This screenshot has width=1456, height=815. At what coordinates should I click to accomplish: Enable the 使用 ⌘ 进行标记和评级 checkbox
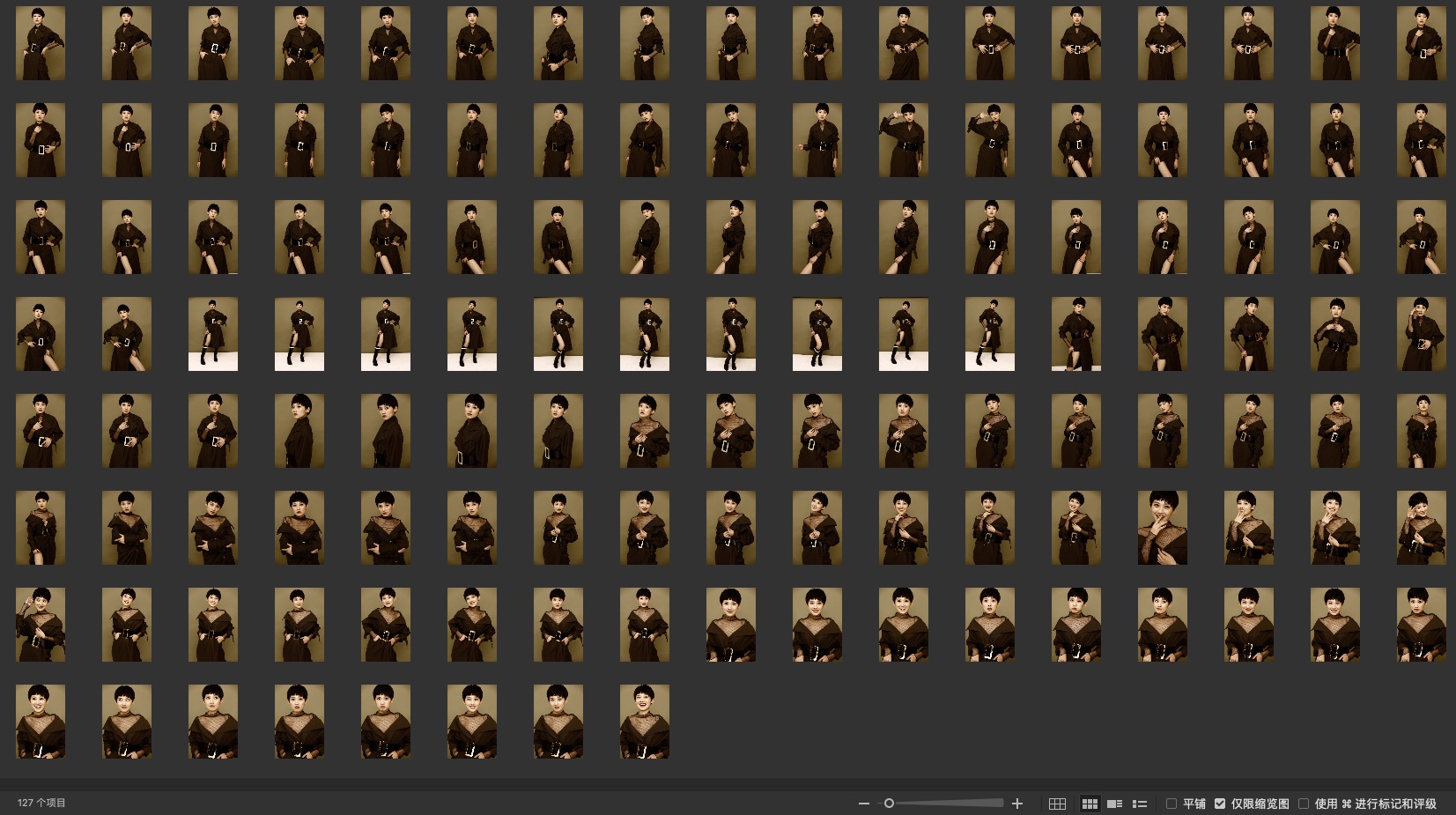[1304, 804]
